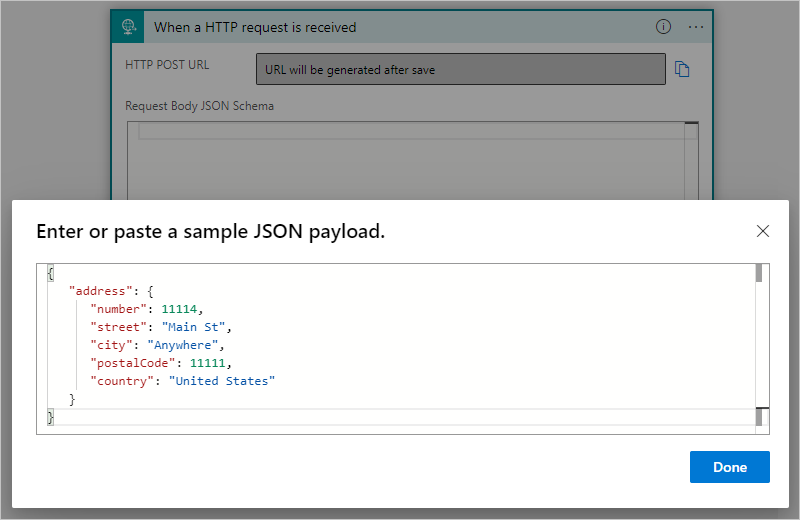
Task: Copy the HTTP POST URL
Action: pos(683,69)
